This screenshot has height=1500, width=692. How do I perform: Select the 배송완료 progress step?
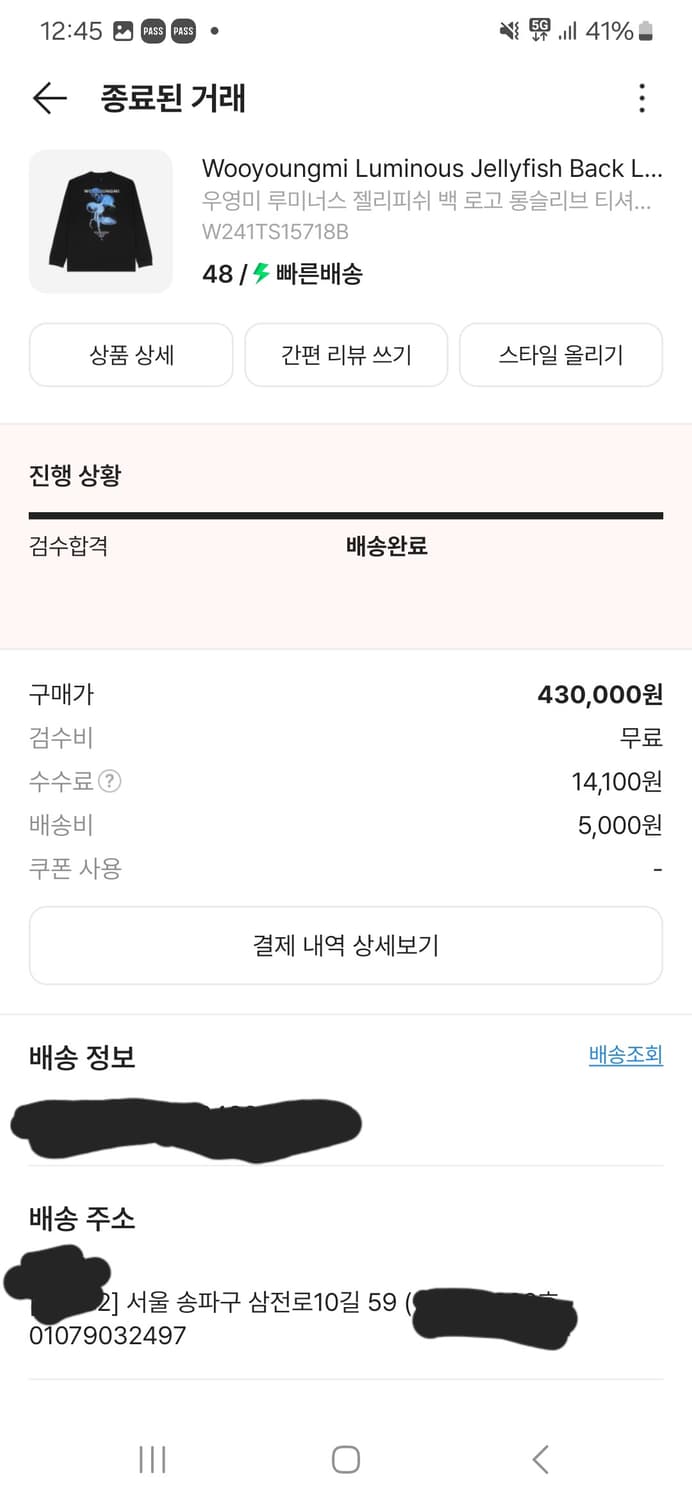point(385,548)
